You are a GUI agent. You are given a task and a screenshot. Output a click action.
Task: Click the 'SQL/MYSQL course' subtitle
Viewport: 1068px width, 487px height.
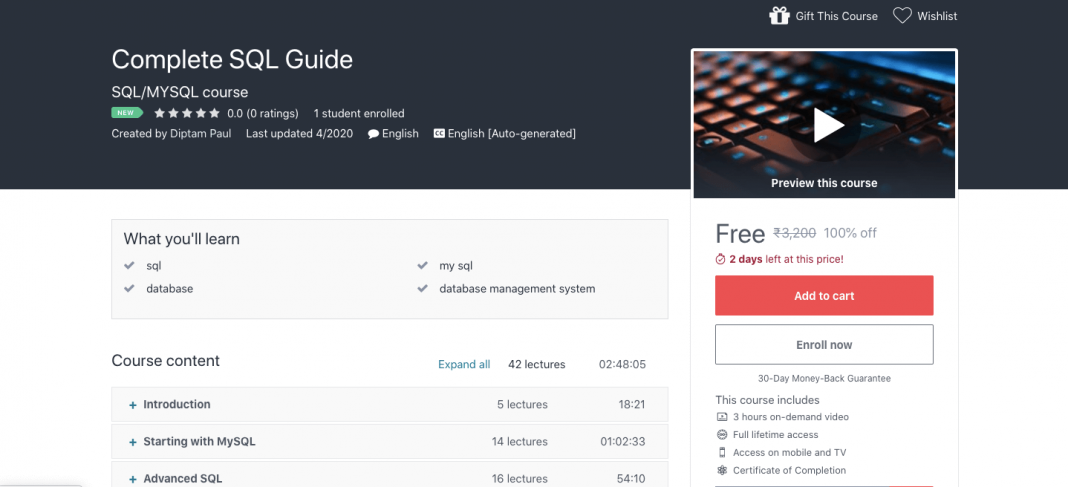180,92
